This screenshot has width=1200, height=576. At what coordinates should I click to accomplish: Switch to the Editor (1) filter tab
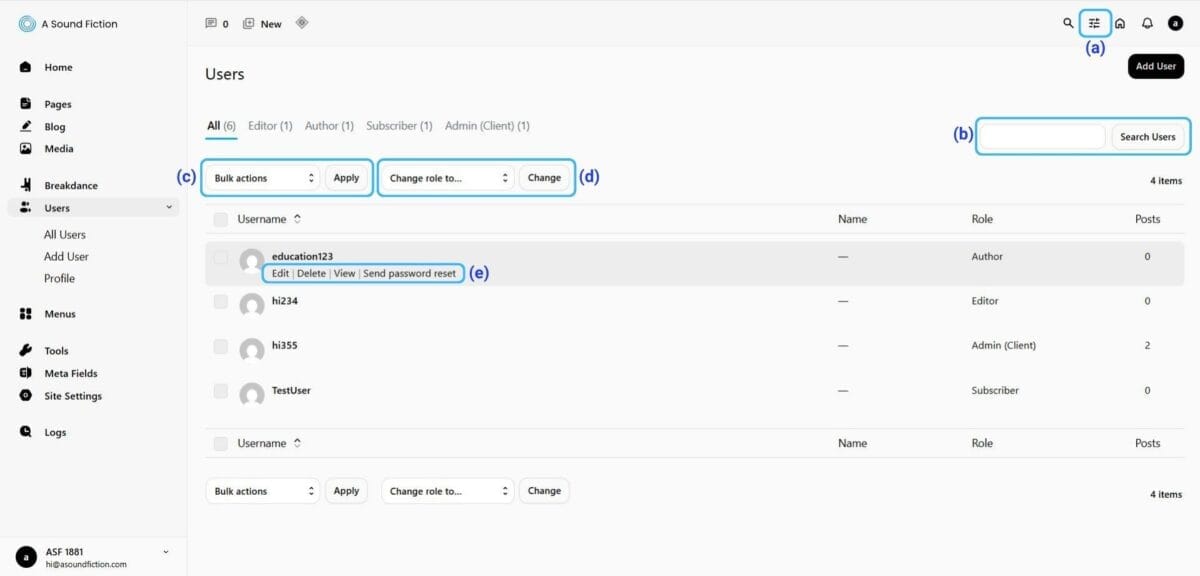(270, 126)
